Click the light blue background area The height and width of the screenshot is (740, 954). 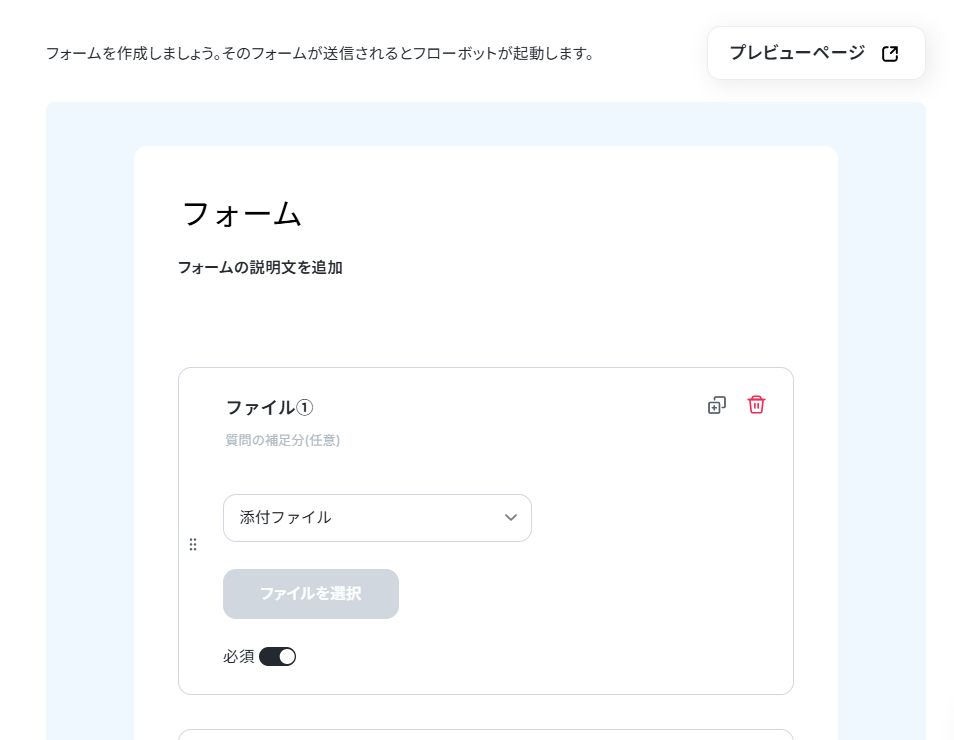click(90, 426)
